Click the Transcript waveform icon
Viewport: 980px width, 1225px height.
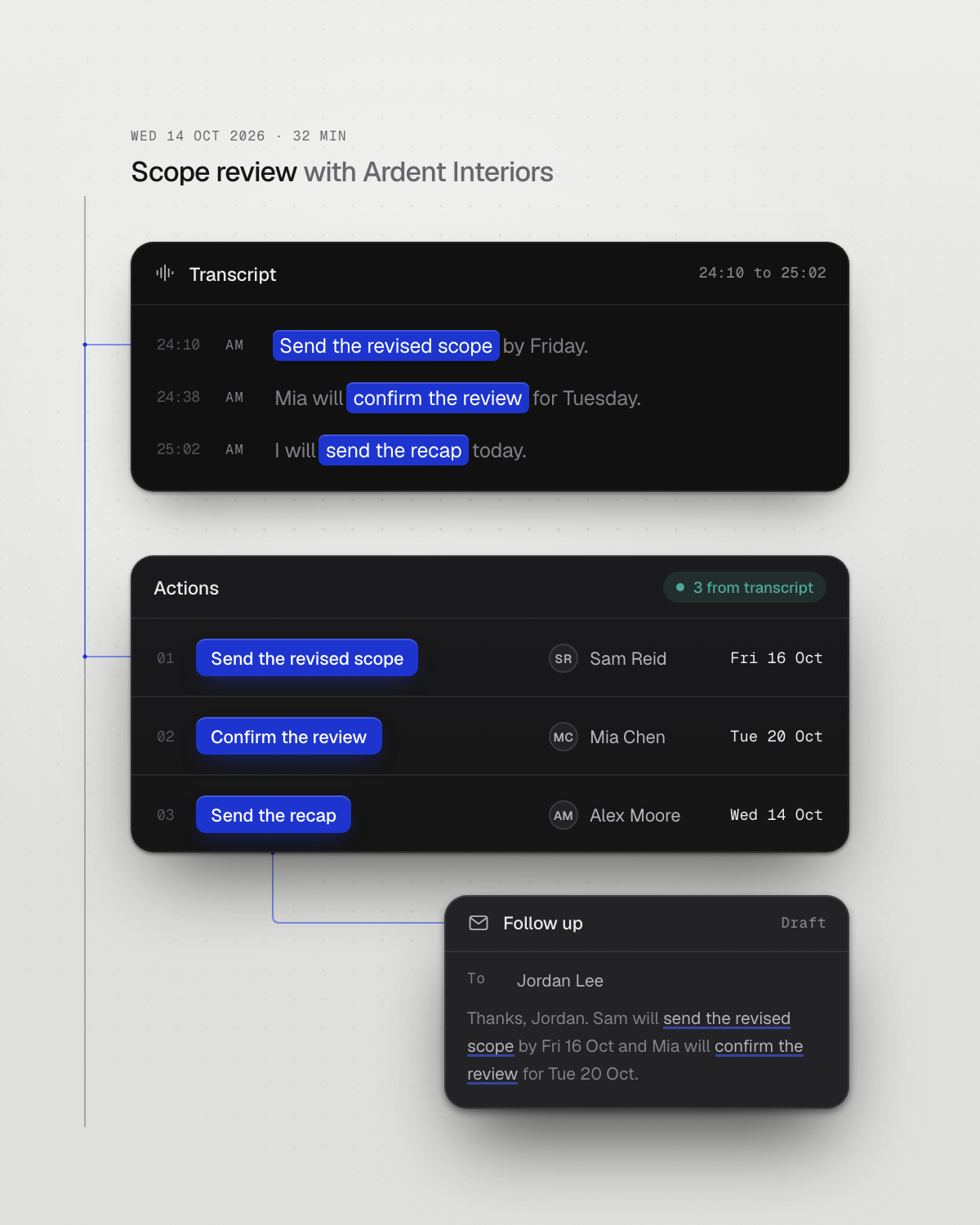click(165, 273)
